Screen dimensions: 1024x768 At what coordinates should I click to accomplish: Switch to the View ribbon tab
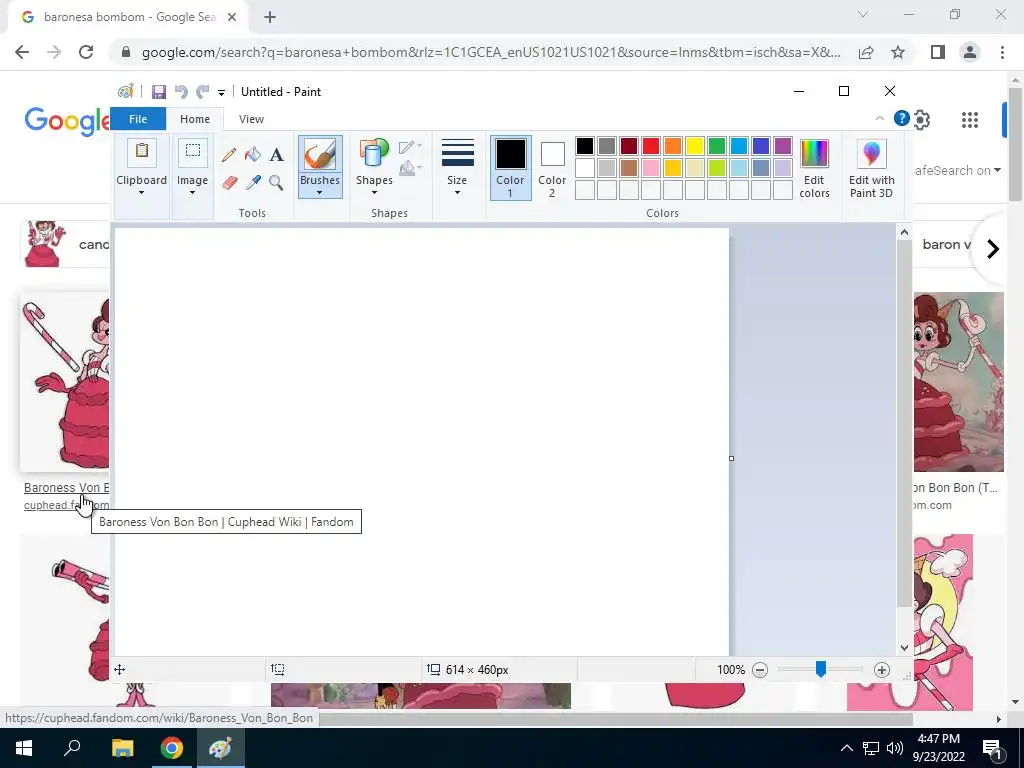(x=251, y=119)
